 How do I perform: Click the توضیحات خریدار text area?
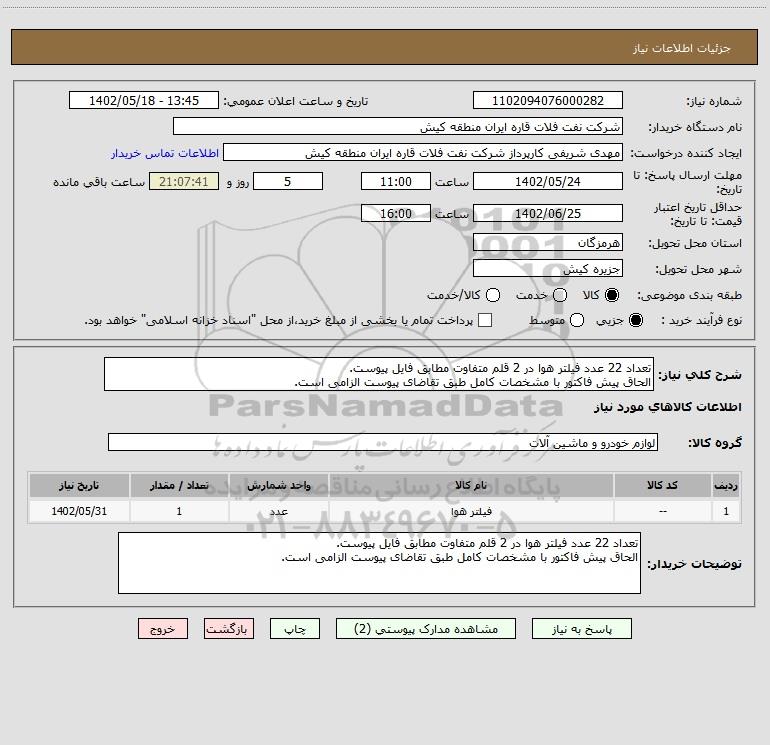point(379,563)
